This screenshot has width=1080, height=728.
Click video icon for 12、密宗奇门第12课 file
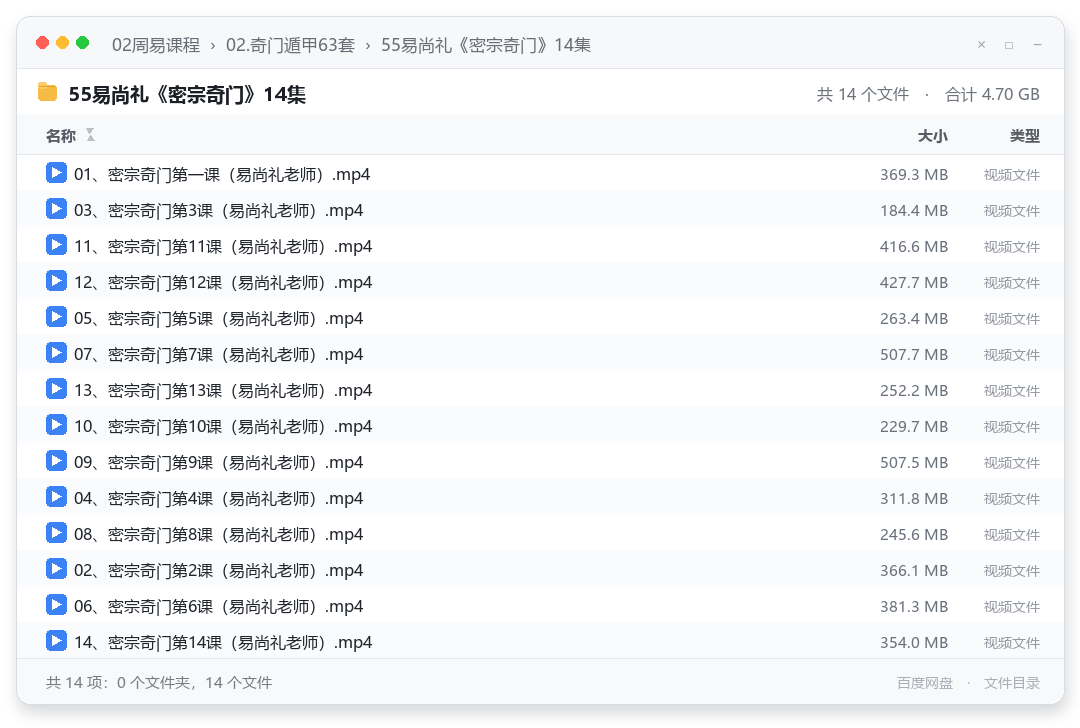pos(56,281)
